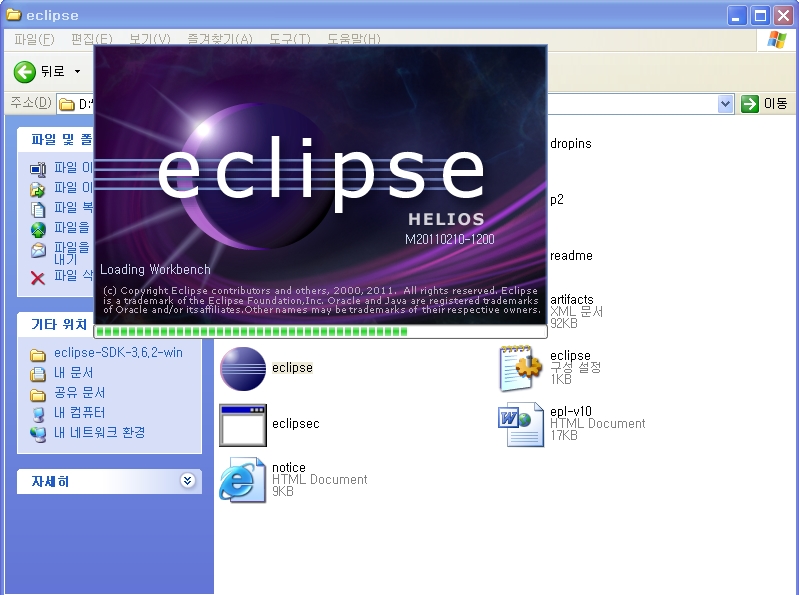This screenshot has width=799, height=595.
Task: Open the 도움말(H) menu
Action: pyautogui.click(x=354, y=39)
